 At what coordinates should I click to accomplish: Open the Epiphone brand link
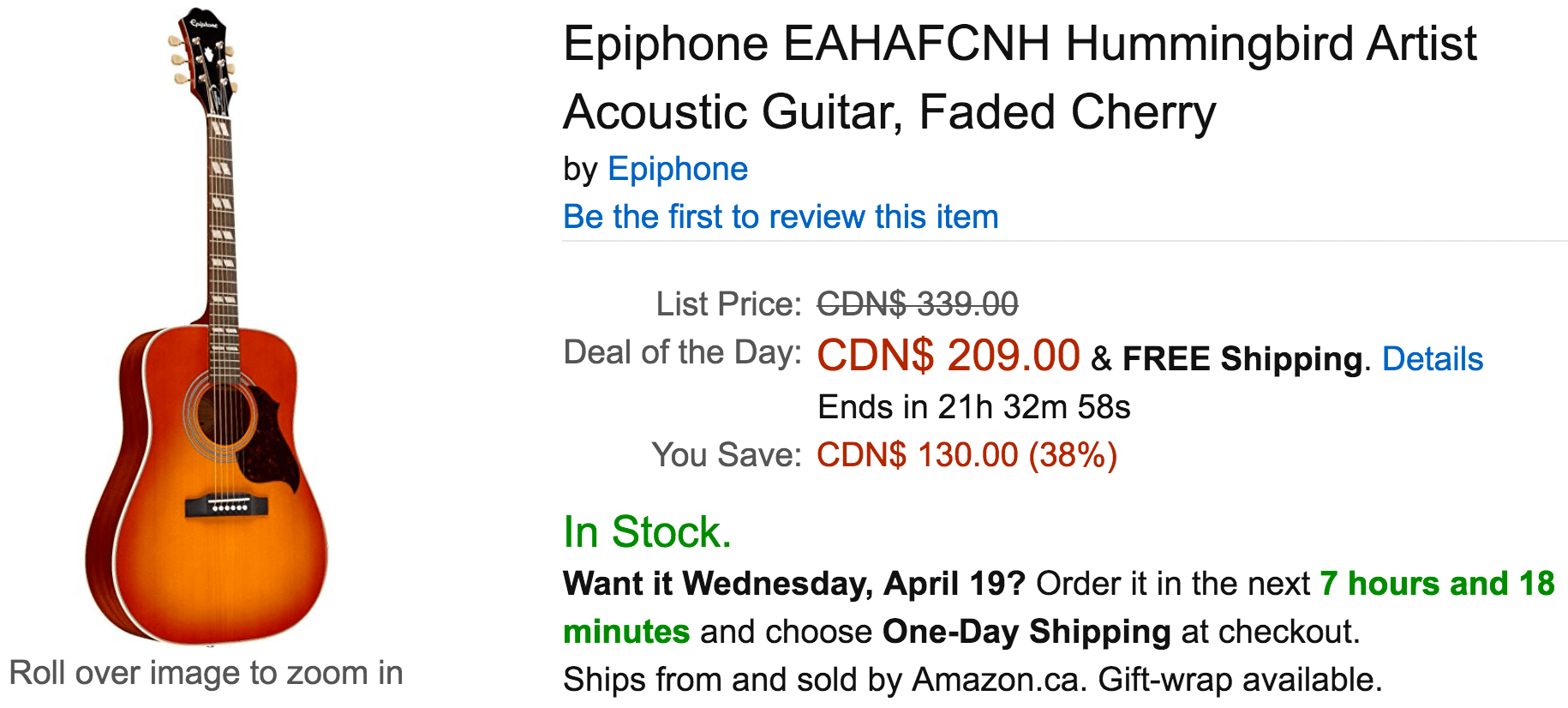coord(677,170)
